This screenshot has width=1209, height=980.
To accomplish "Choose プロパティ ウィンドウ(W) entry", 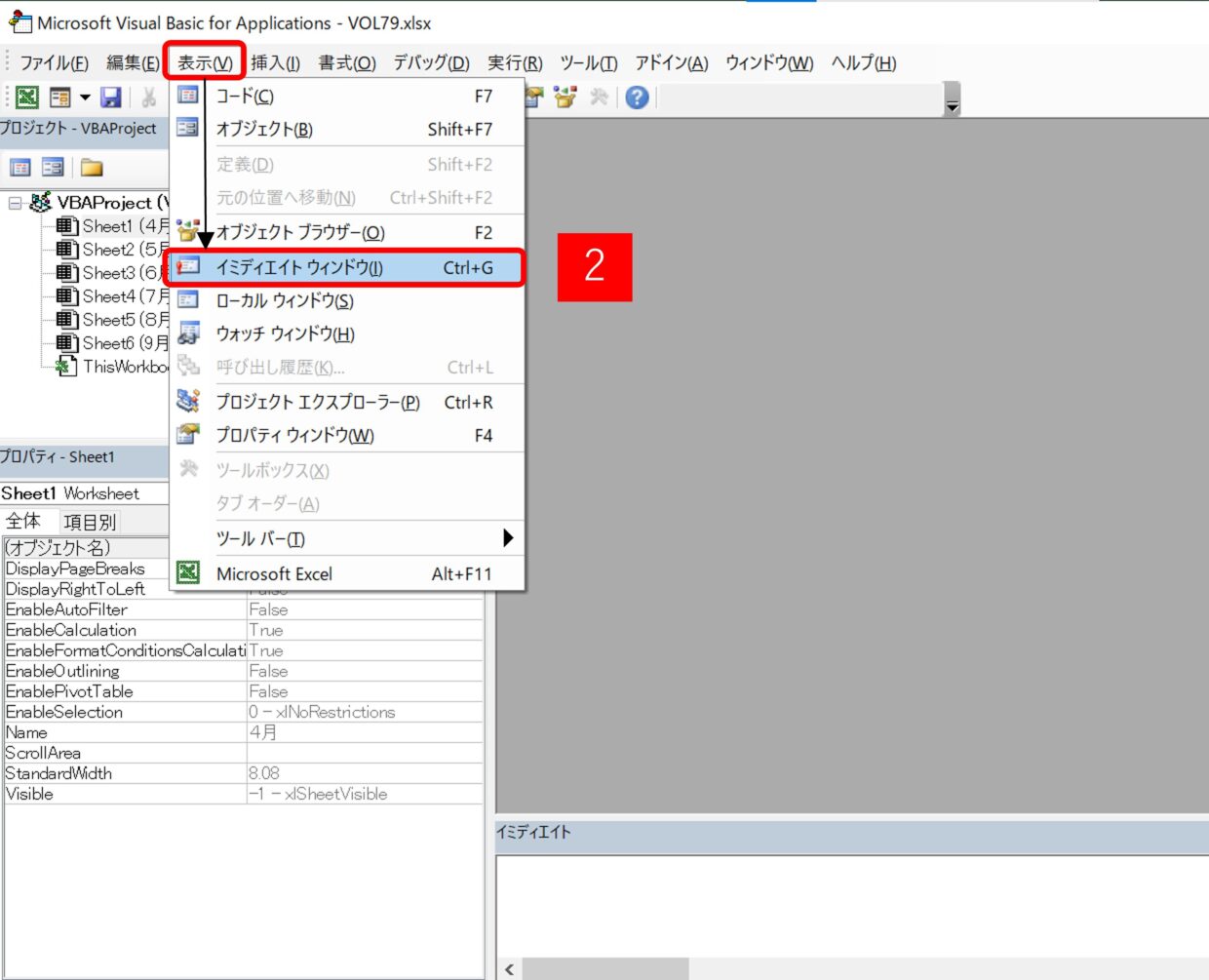I will (348, 436).
